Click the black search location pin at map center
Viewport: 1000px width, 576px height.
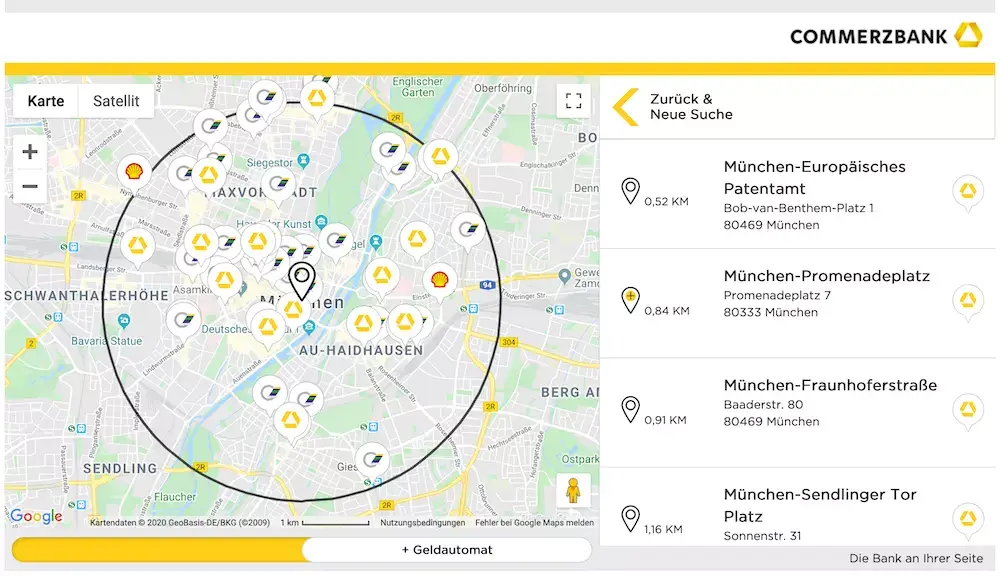pyautogui.click(x=302, y=281)
